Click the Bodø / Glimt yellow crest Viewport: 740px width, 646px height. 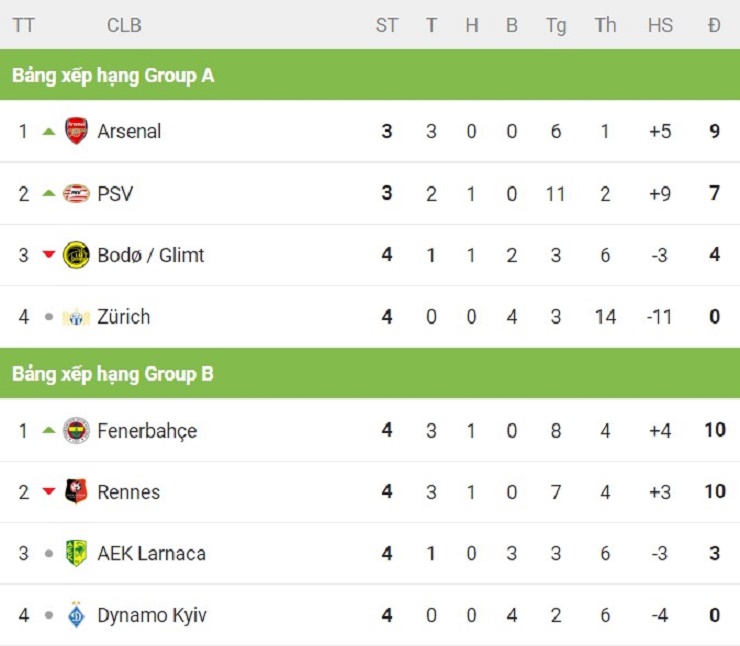pos(76,255)
